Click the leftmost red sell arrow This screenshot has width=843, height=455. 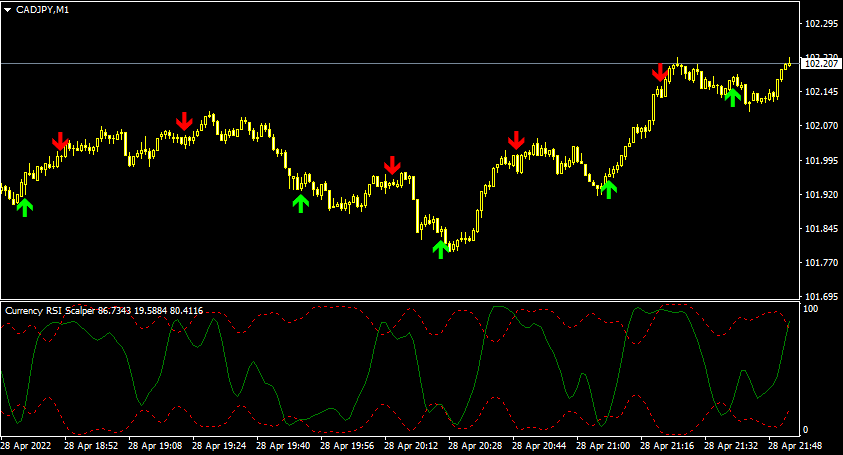[60, 141]
